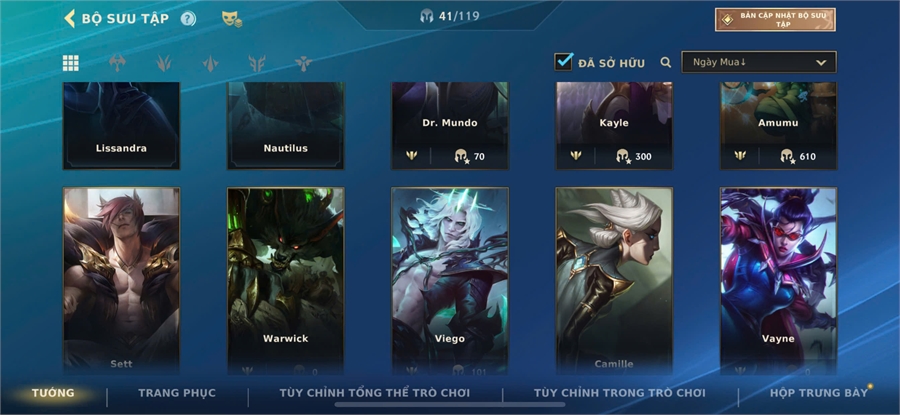The width and height of the screenshot is (900, 415).
Task: Switch to Tùy Chỉnh Trong Trò Chơi tab
Action: coord(619,393)
